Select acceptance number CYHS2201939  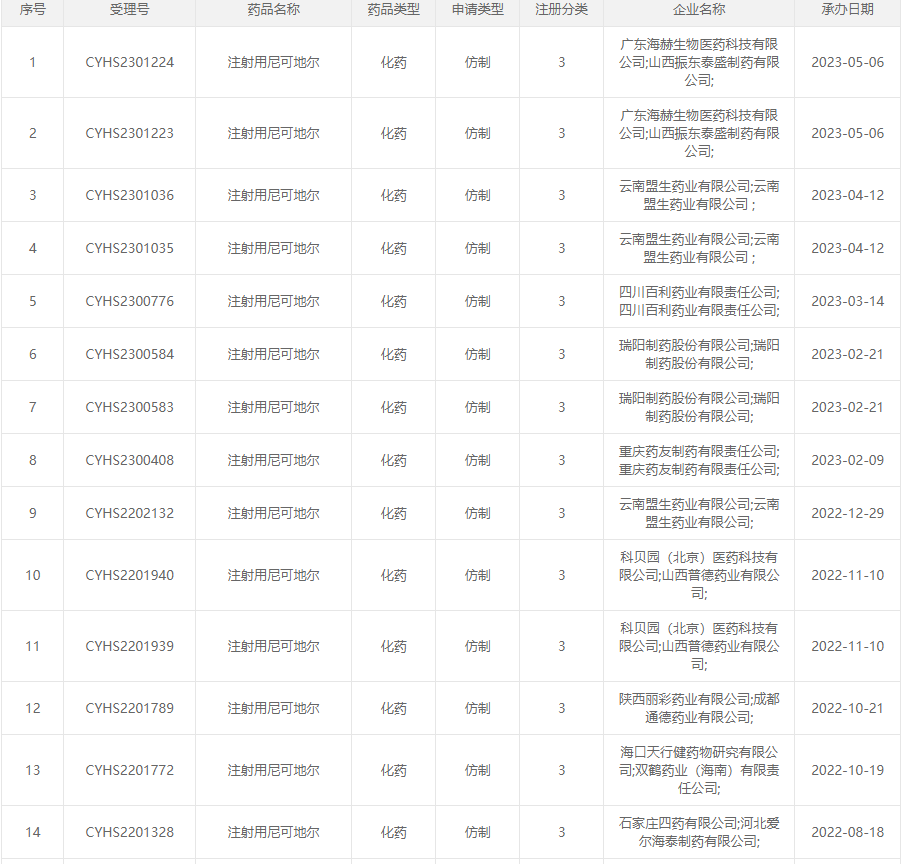129,646
